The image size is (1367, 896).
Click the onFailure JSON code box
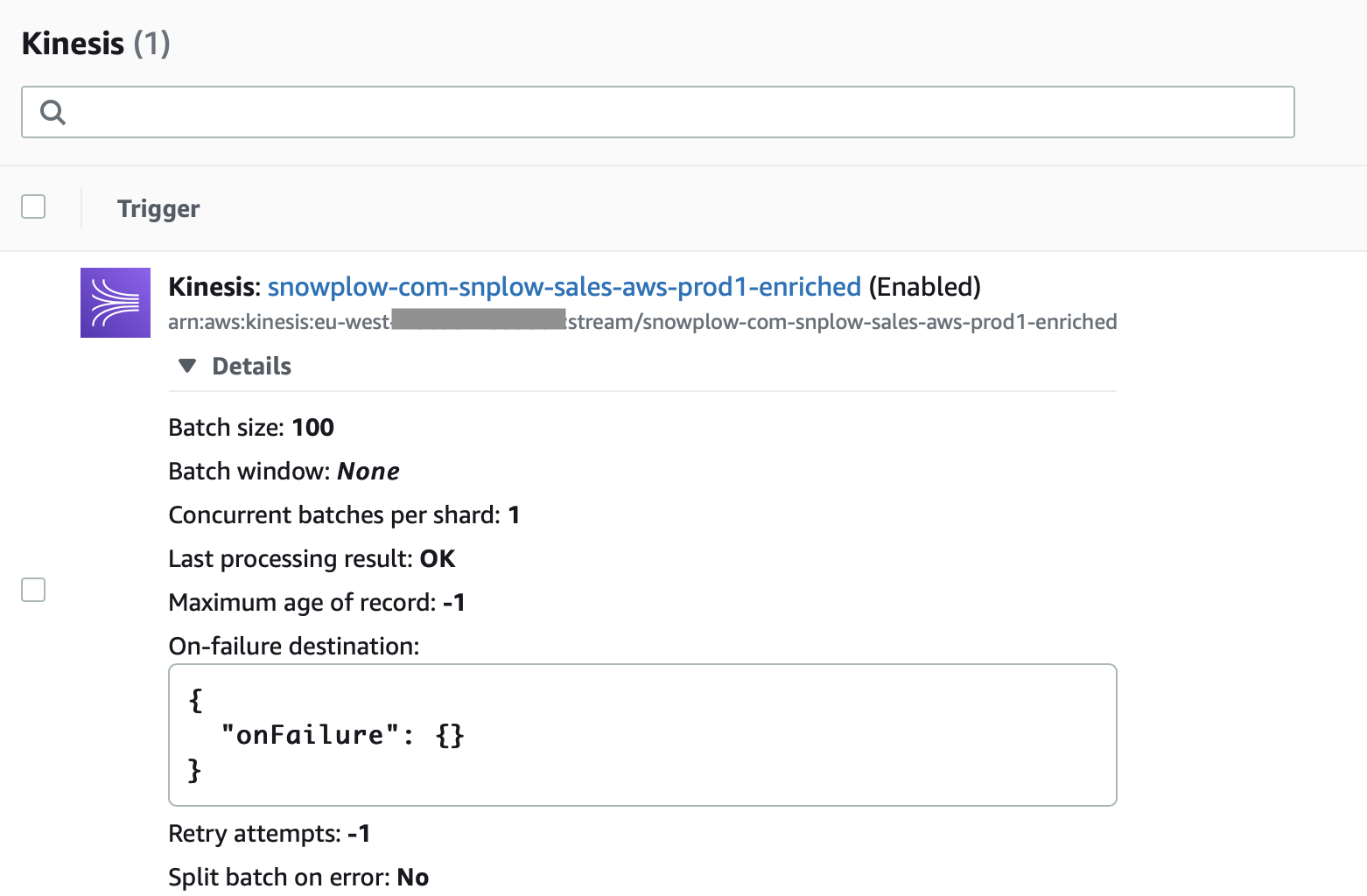click(642, 735)
